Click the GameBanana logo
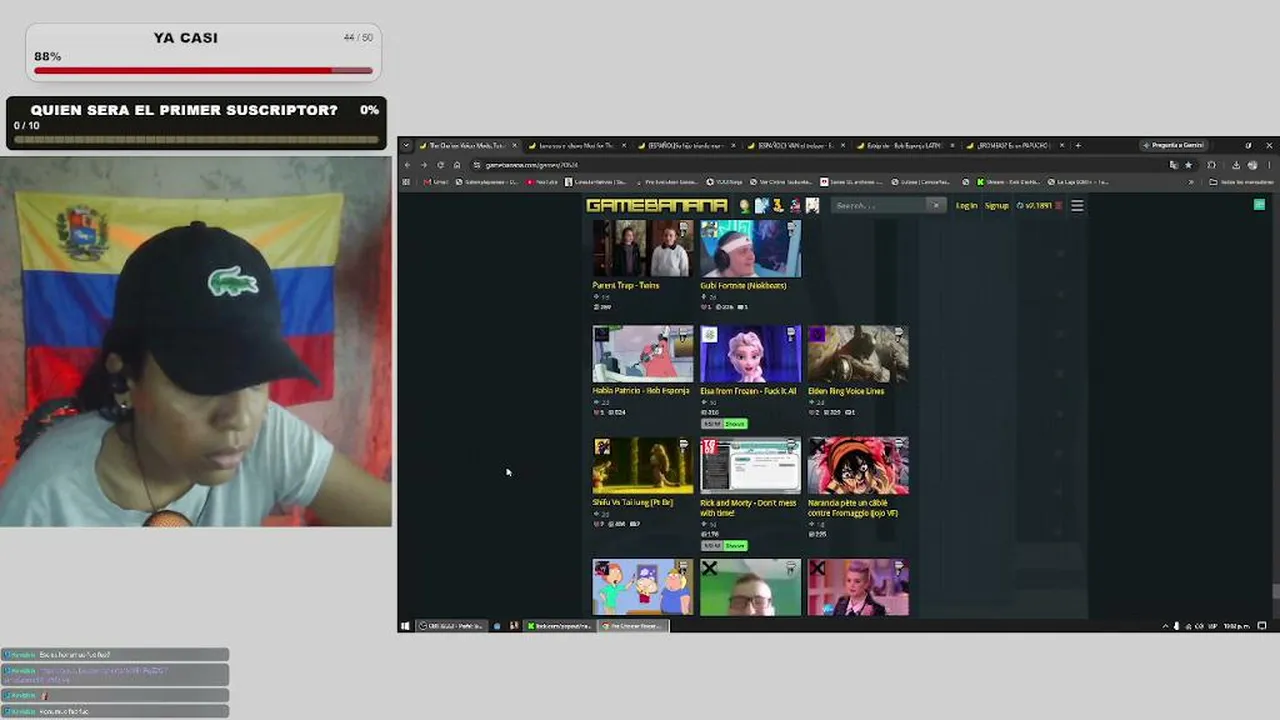The height and width of the screenshot is (720, 1280). 657,205
